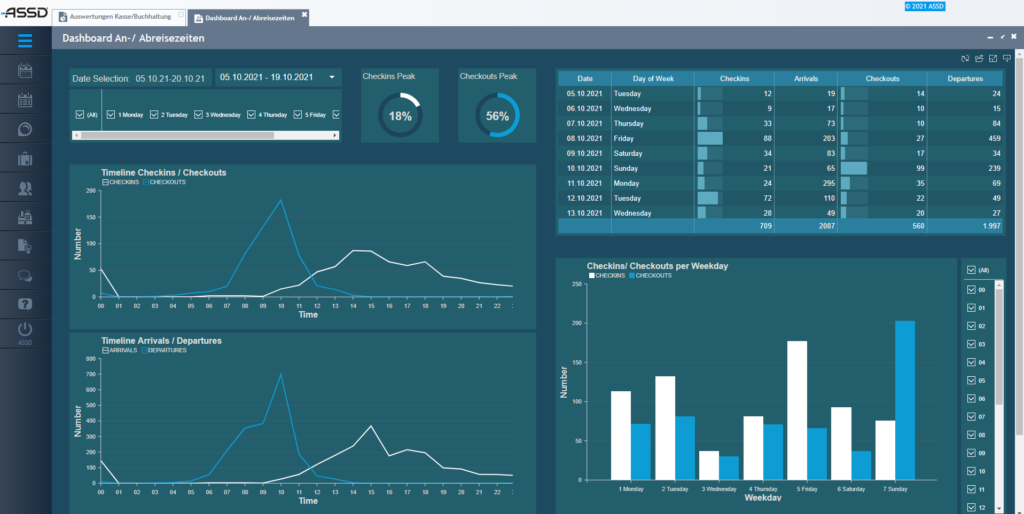
Task: Click the 7 Sunday blue checkouts bar
Action: coord(905,400)
